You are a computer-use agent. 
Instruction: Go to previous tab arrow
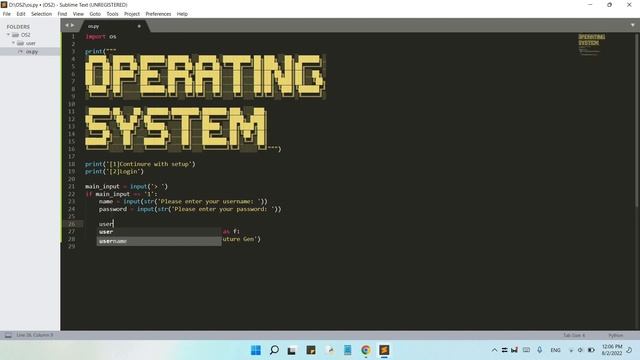pyautogui.click(x=67, y=25)
